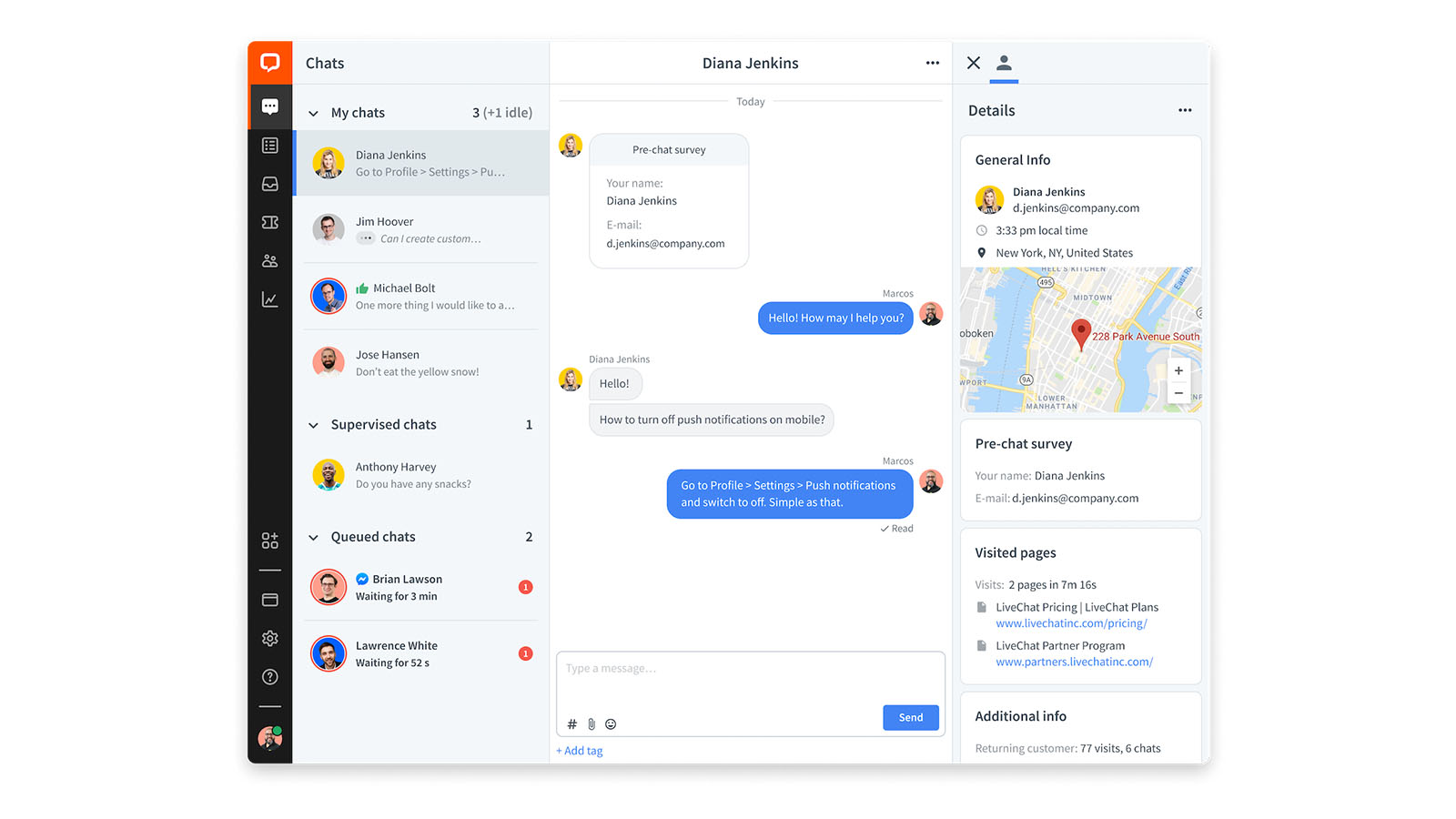
Task: Open the Settings gear in the sidebar
Action: point(270,638)
